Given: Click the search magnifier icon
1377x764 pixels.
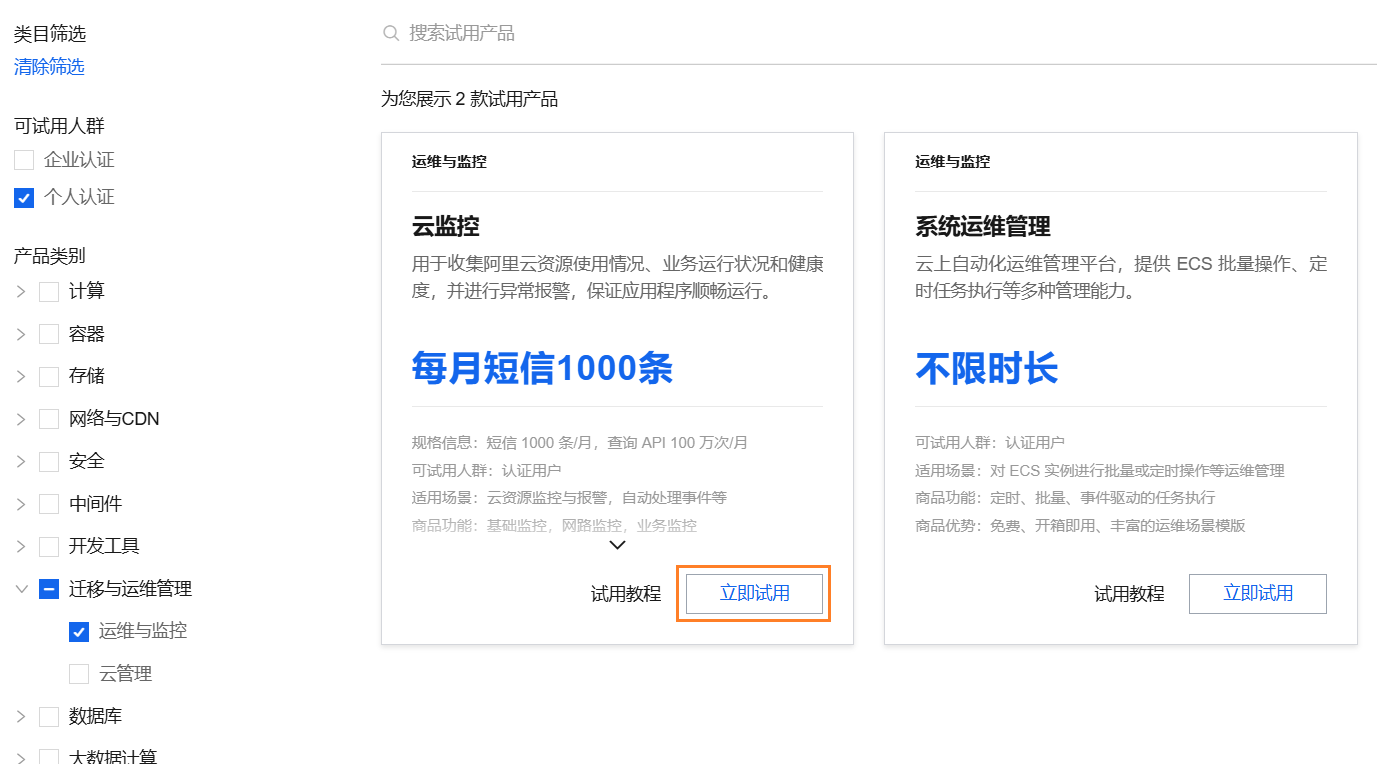Looking at the screenshot, I should tap(391, 33).
